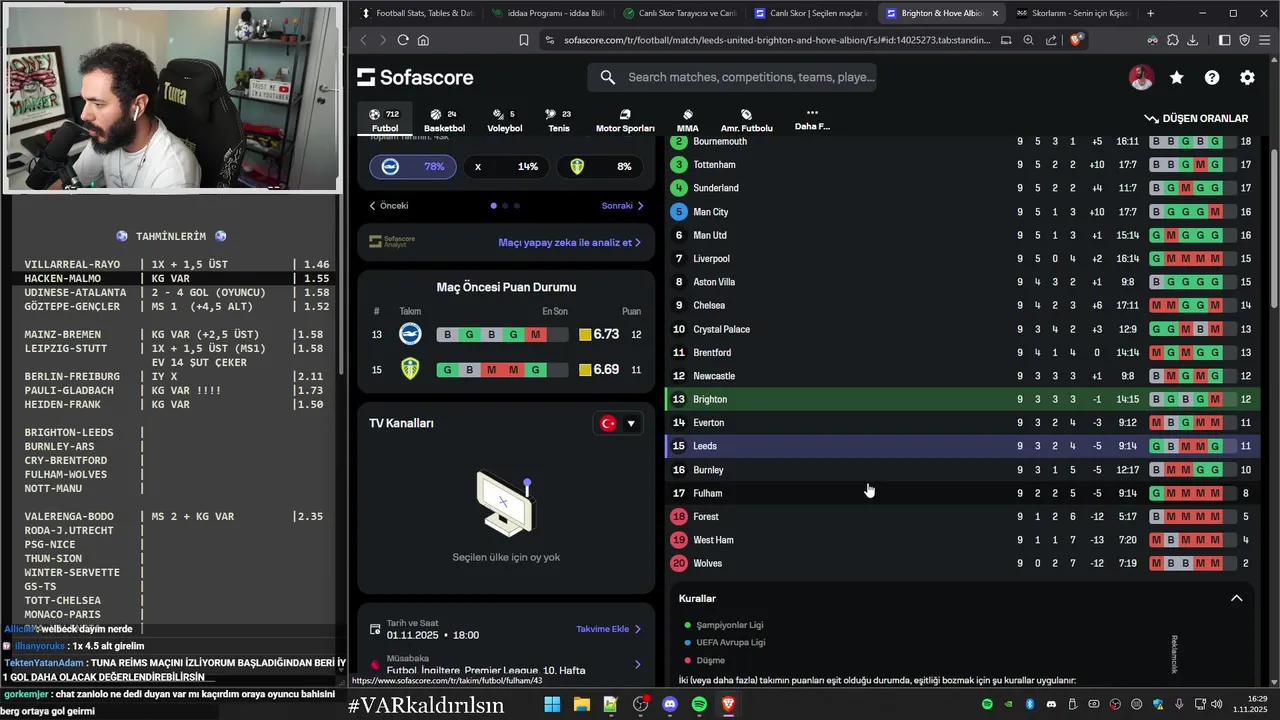Click Bluetooth icon in system tray
Image resolution: width=1280 pixels, height=720 pixels.
pos(1029,705)
